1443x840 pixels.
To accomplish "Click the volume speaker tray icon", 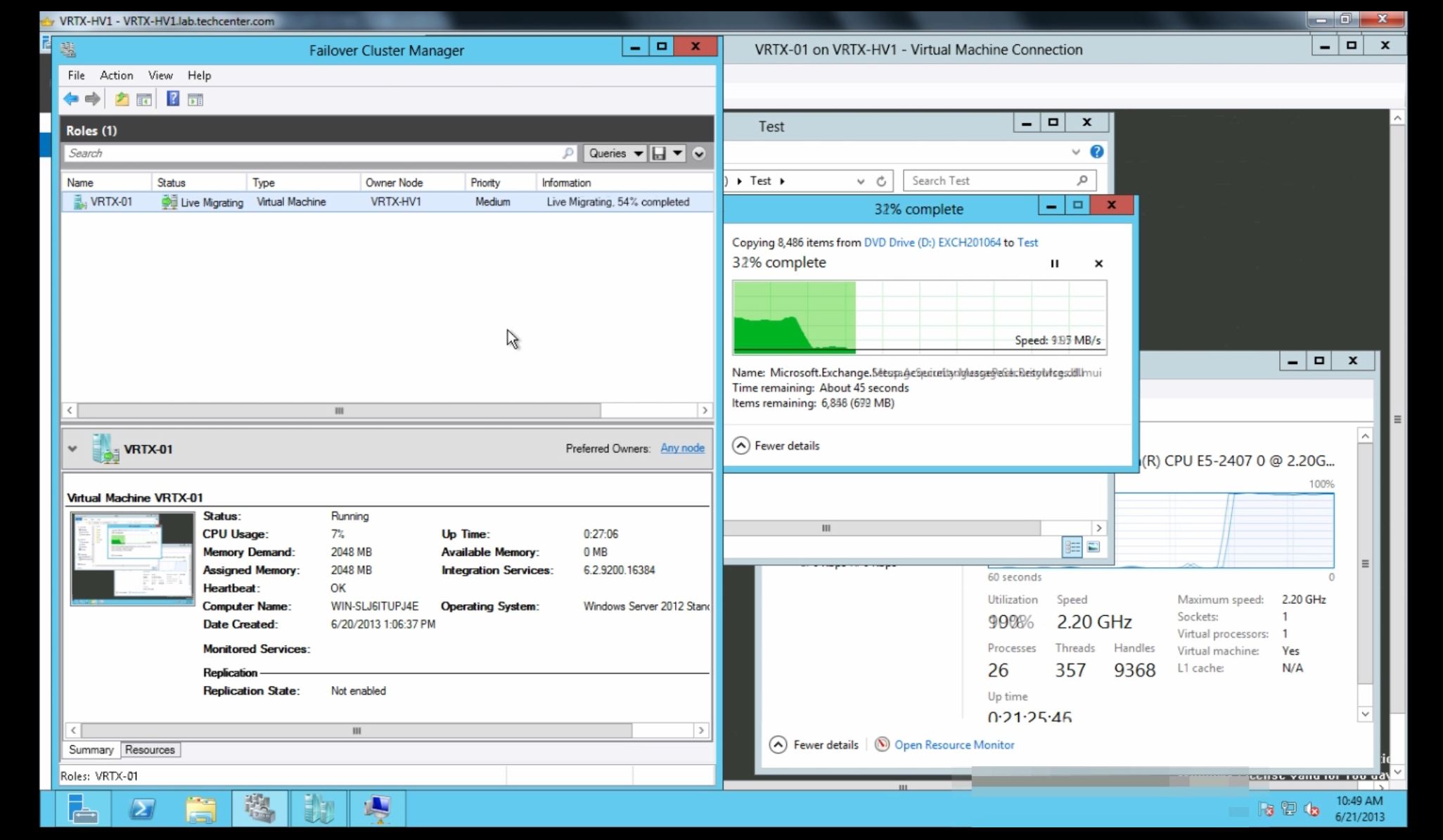I will coord(1311,809).
